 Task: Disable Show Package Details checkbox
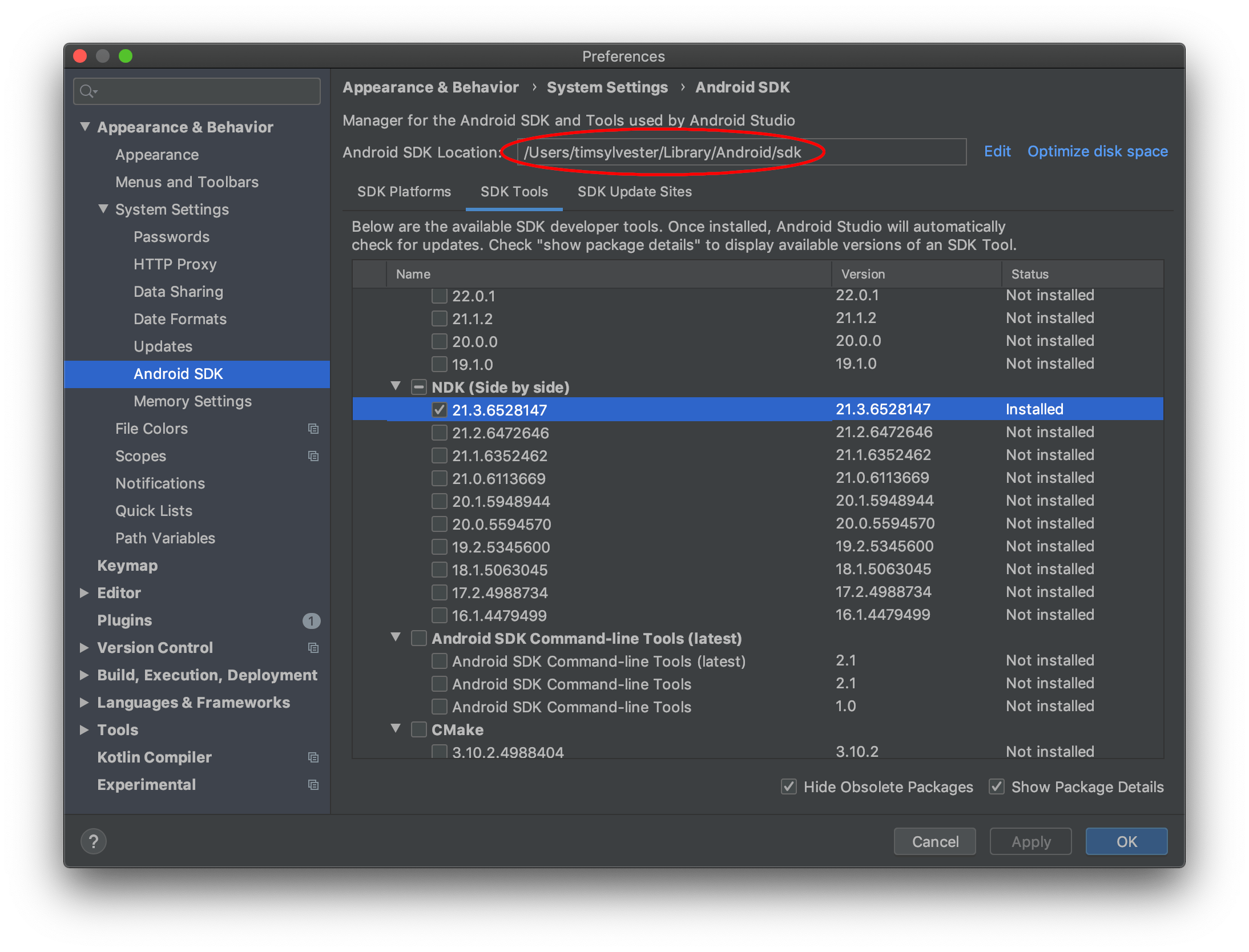pyautogui.click(x=997, y=786)
